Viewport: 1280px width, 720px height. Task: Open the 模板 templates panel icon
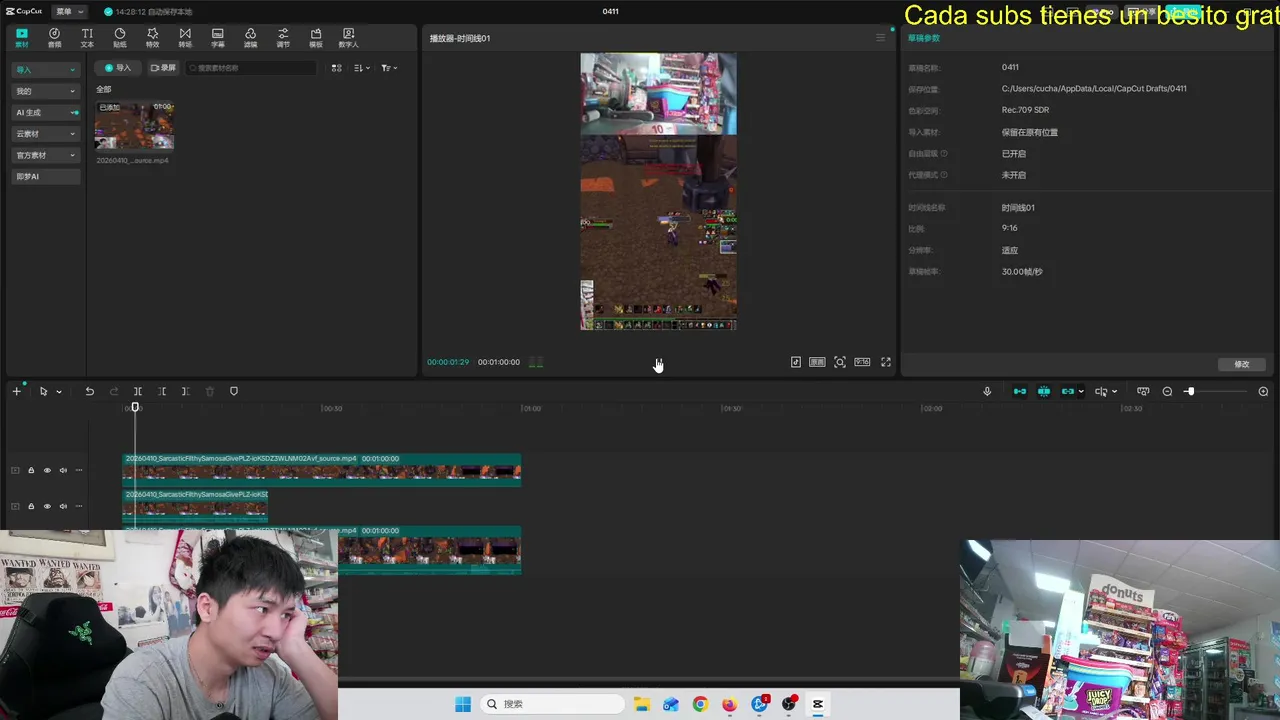(316, 38)
